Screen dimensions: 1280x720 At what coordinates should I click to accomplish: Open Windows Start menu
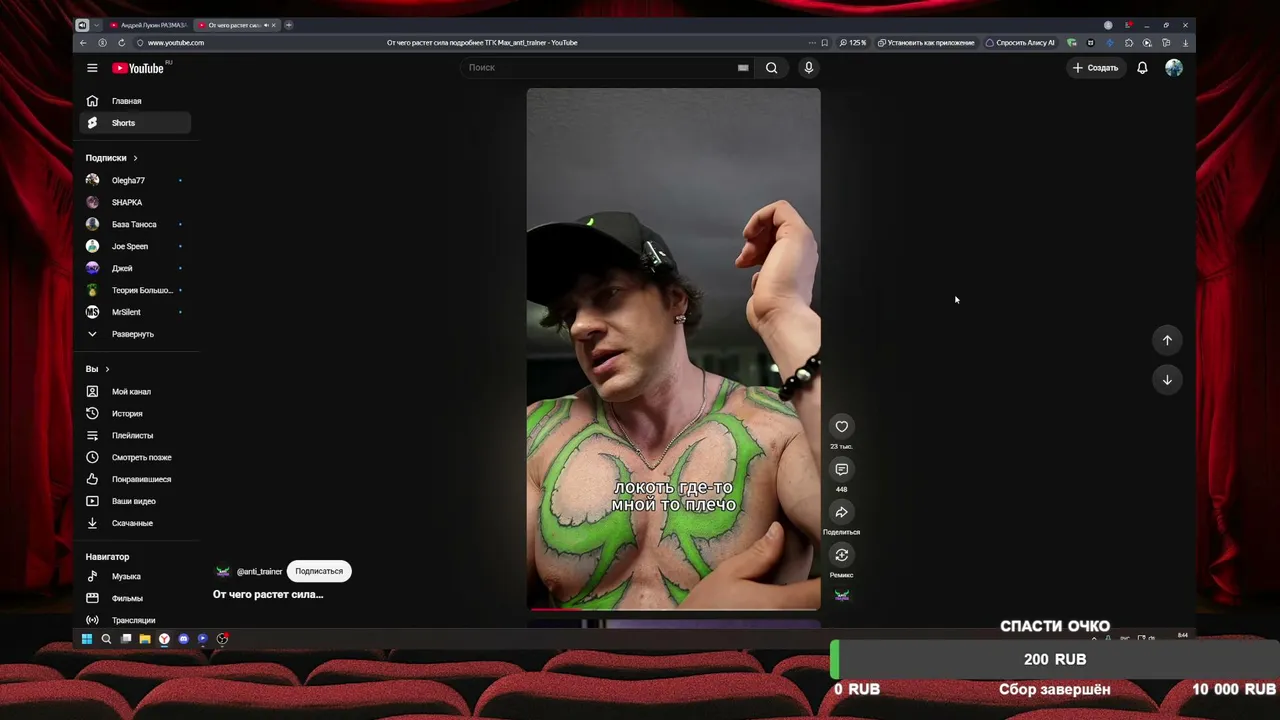(87, 639)
